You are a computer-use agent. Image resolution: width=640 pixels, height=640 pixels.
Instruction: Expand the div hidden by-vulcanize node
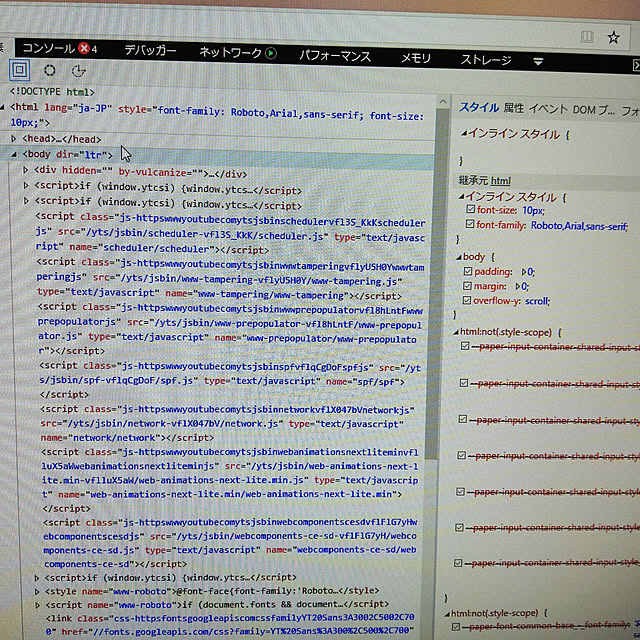coord(25,170)
